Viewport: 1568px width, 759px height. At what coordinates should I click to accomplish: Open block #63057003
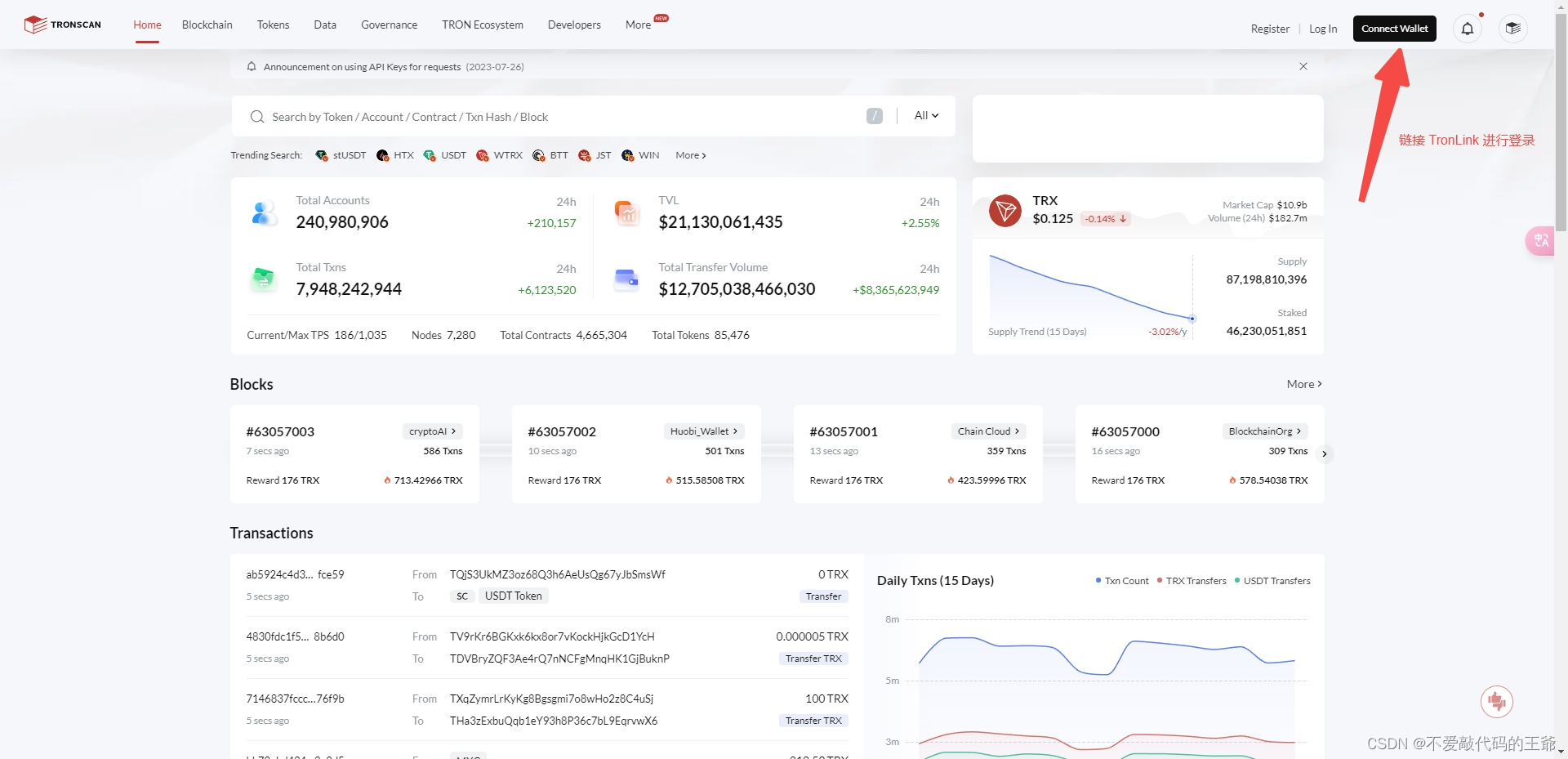[x=280, y=431]
